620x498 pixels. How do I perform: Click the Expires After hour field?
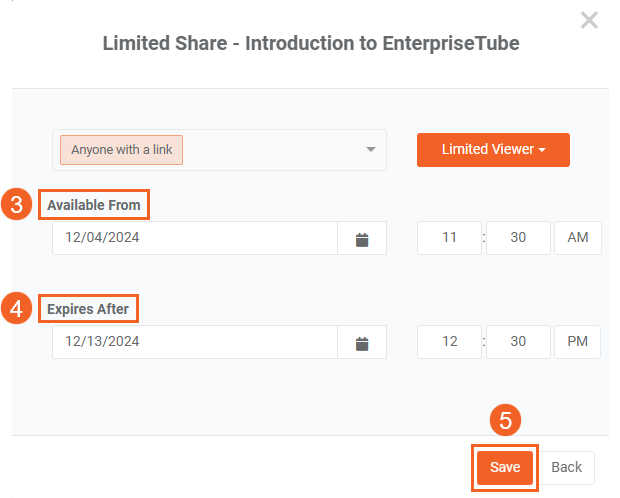[449, 342]
